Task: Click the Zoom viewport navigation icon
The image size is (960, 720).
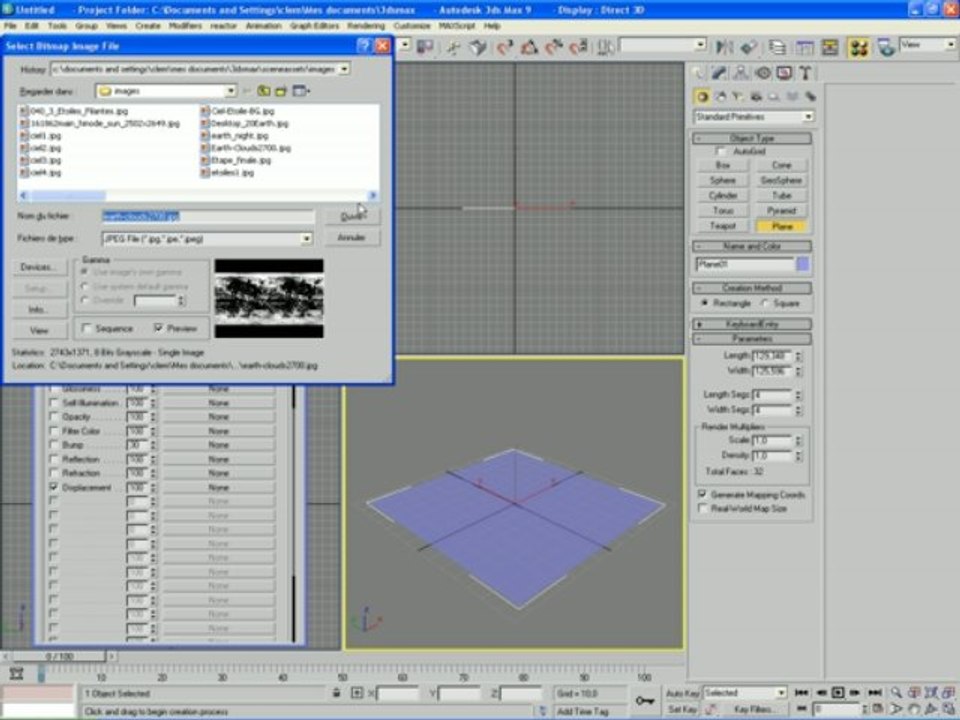Action: [896, 692]
